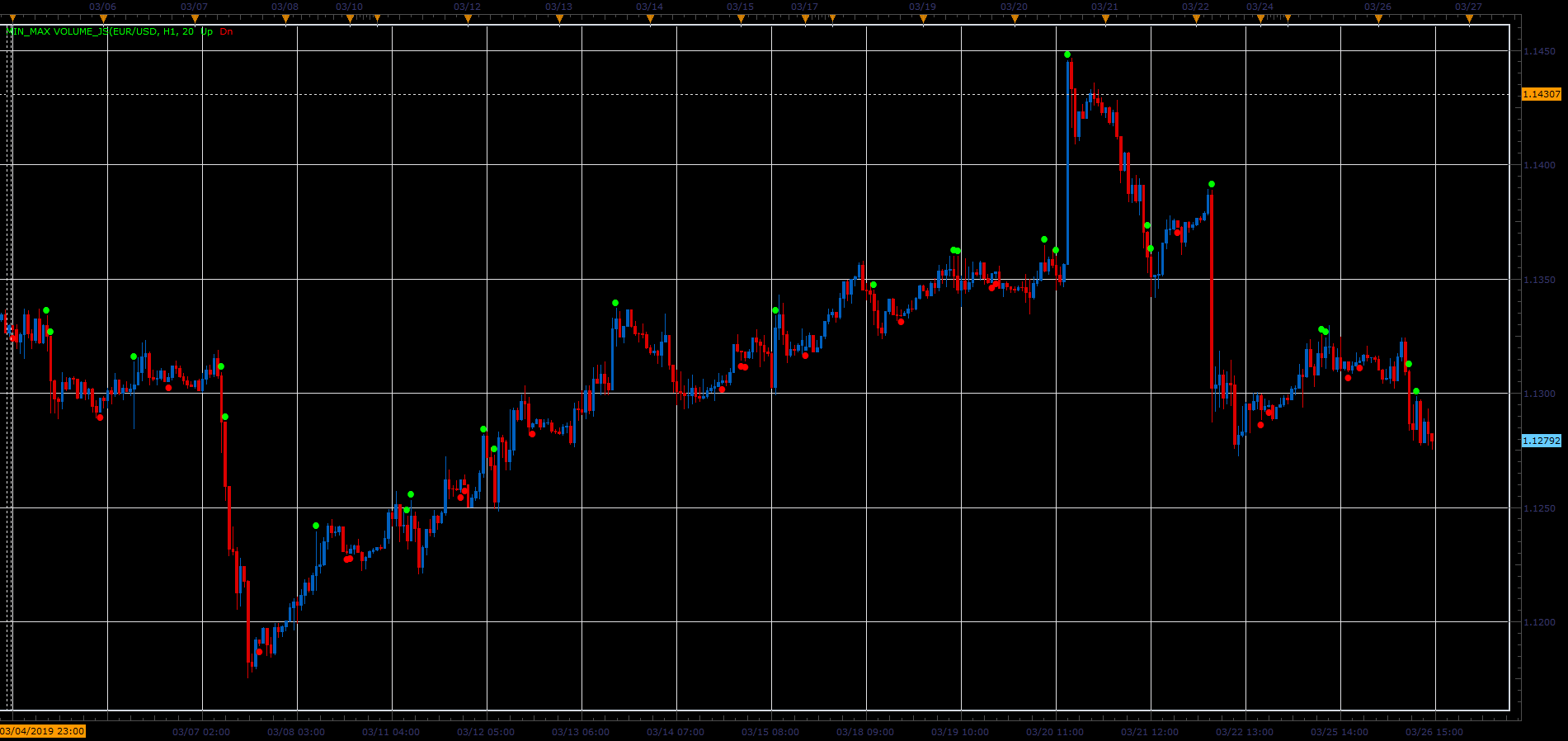This screenshot has height=741, width=1568.
Task: Select the 03/22 13:00 time axis label
Action: tap(1245, 732)
